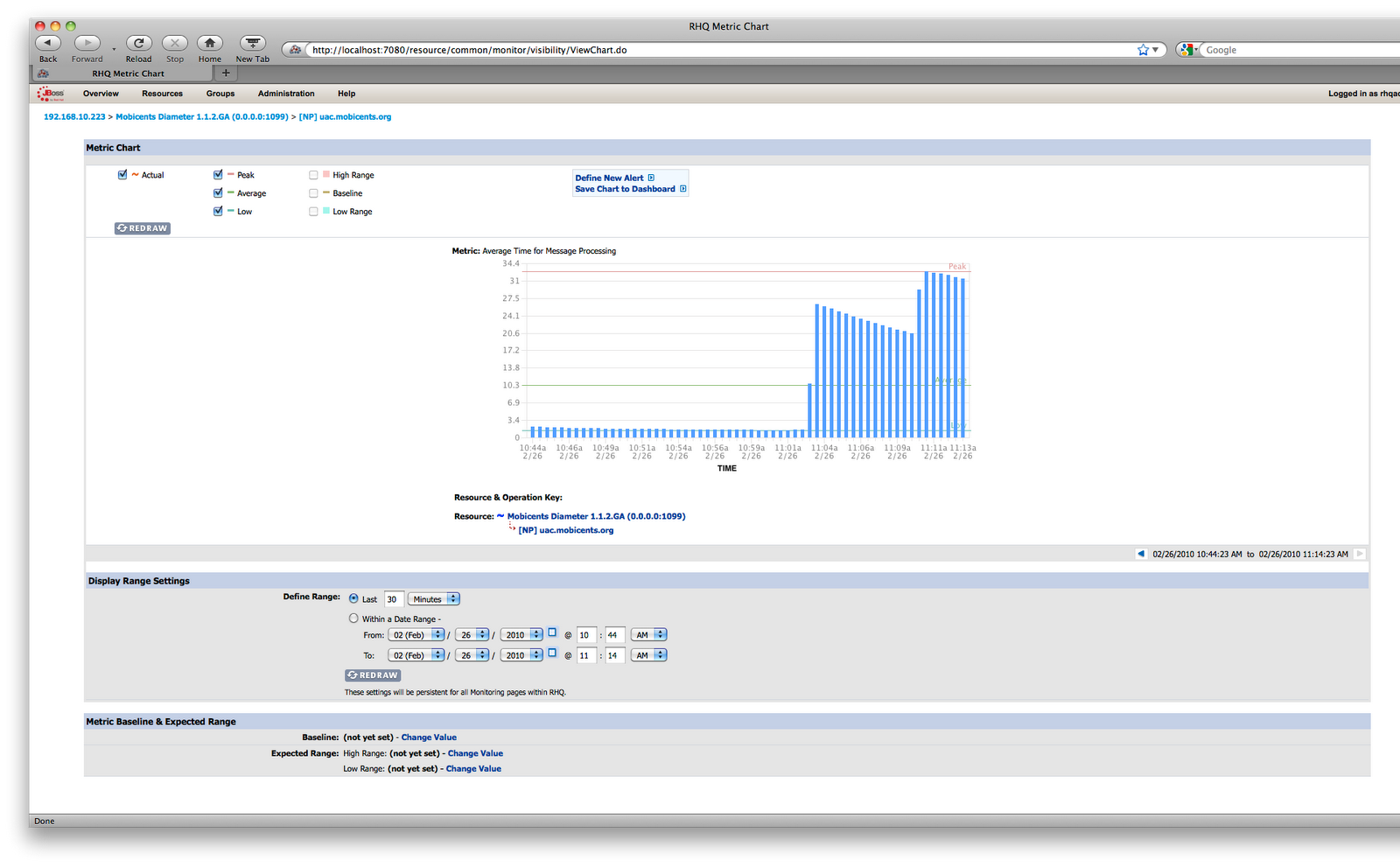Open the From date calendar picker
This screenshot has width=1400, height=867.
coord(552,633)
